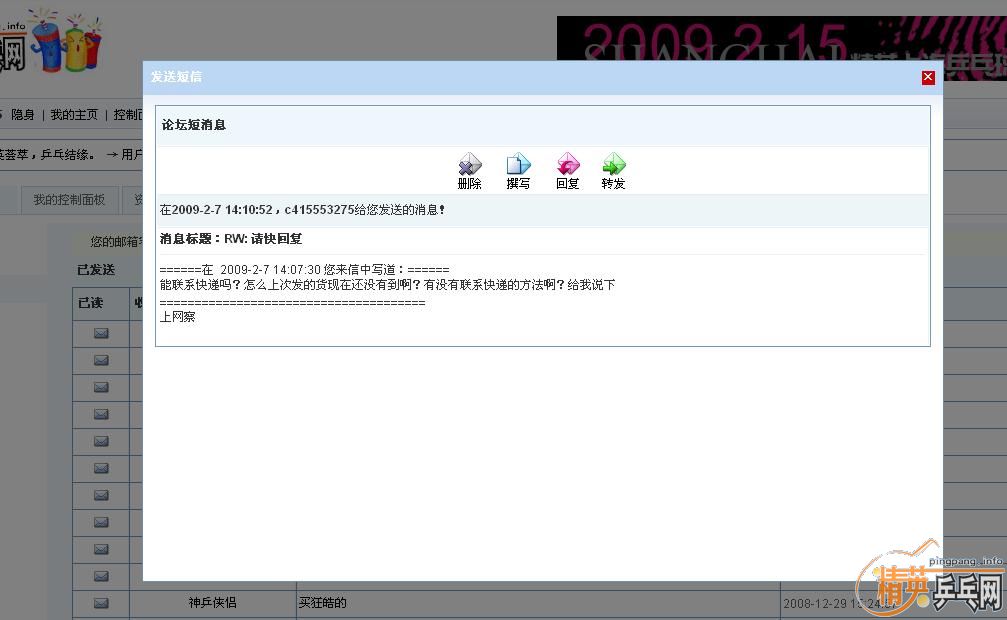Click the second envelope icon under 已读
Image resolution: width=1007 pixels, height=620 pixels.
tap(101, 360)
